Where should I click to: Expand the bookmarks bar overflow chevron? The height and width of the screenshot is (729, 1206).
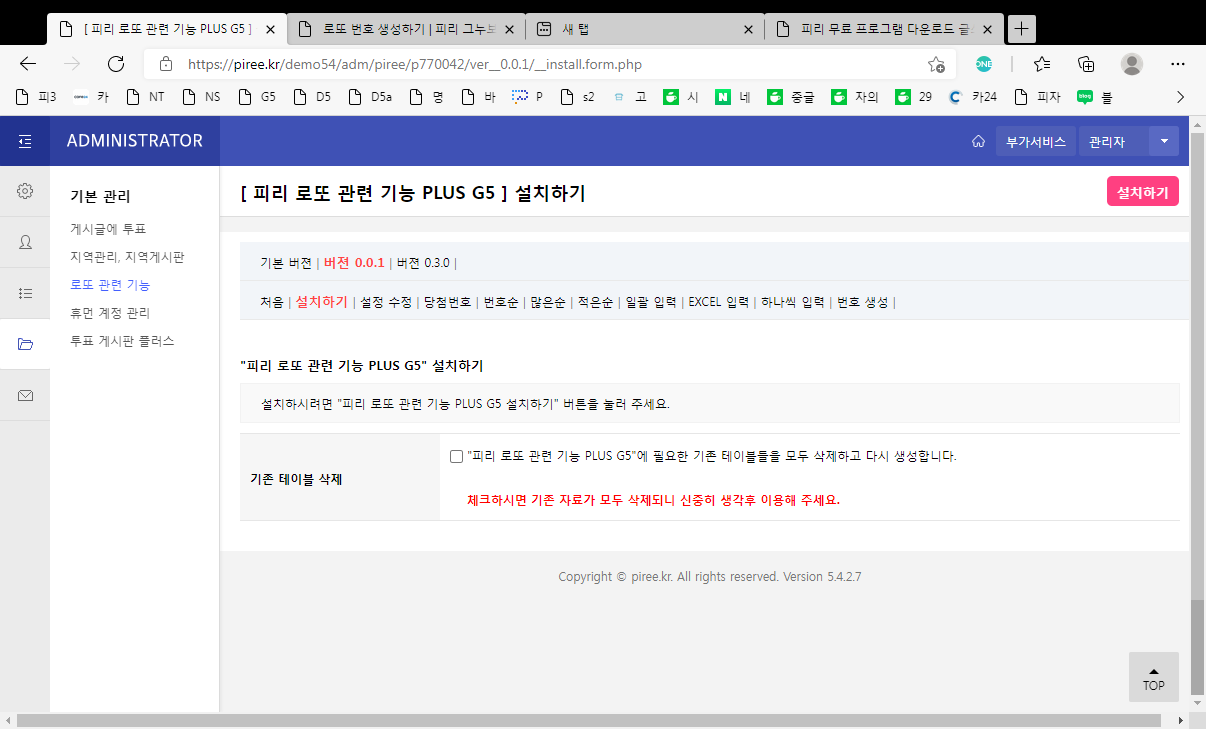click(1180, 97)
